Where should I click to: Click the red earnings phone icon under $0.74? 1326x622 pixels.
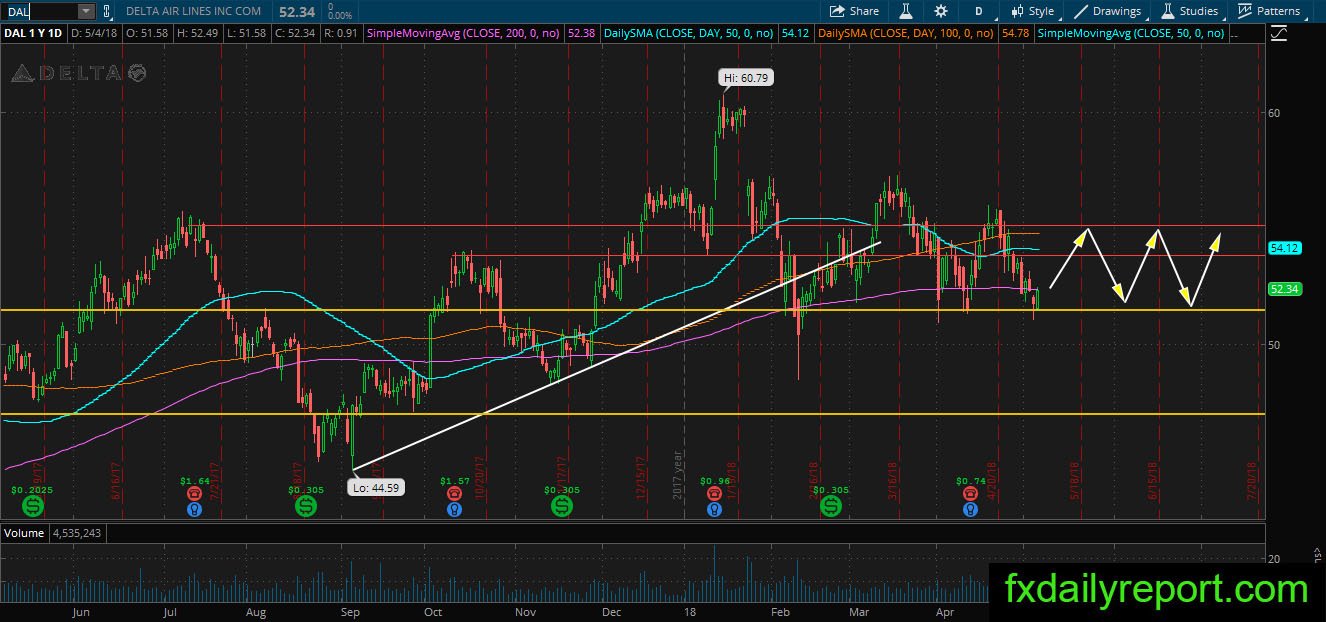969,494
